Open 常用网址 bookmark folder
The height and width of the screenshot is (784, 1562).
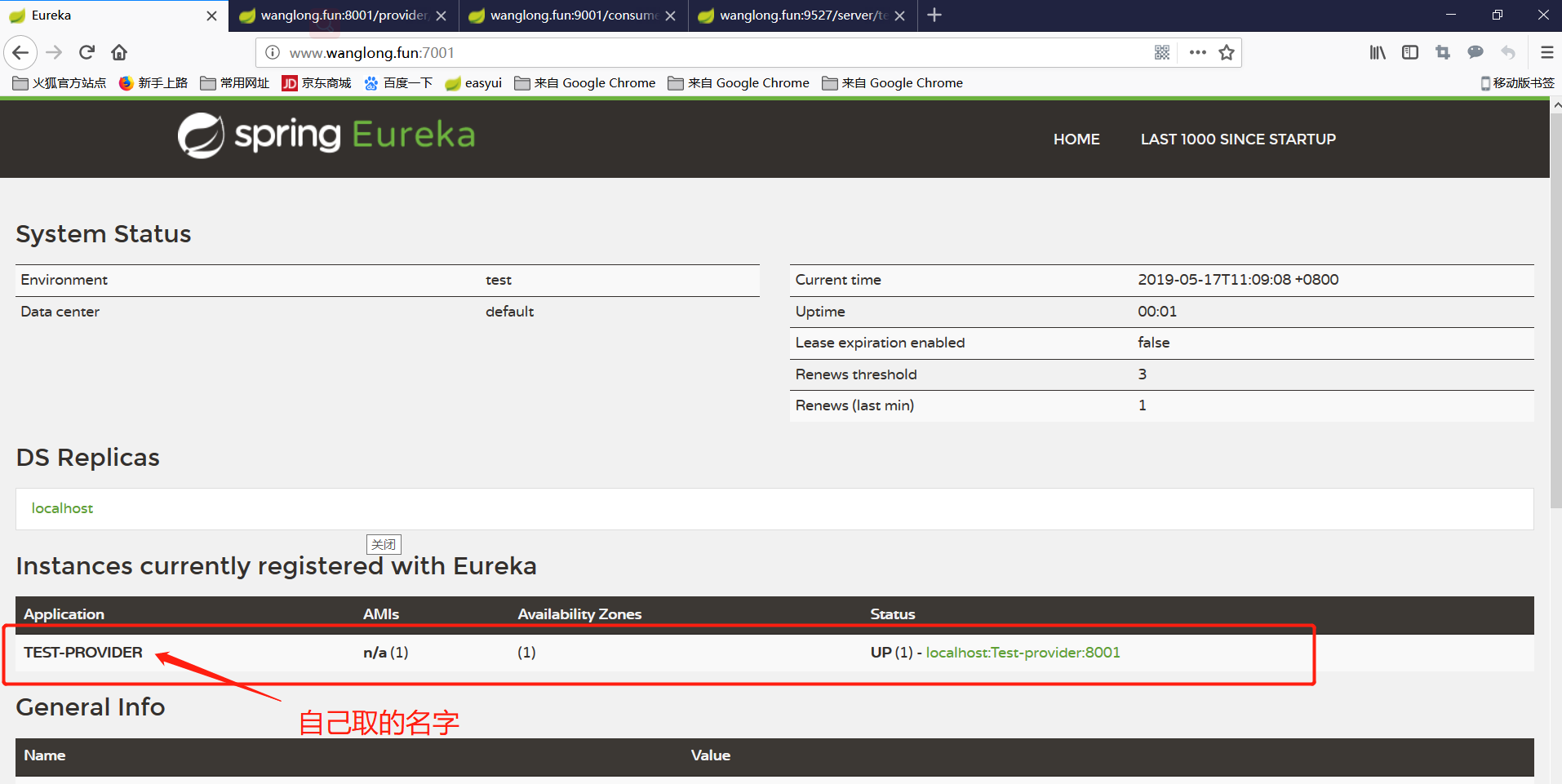(234, 83)
